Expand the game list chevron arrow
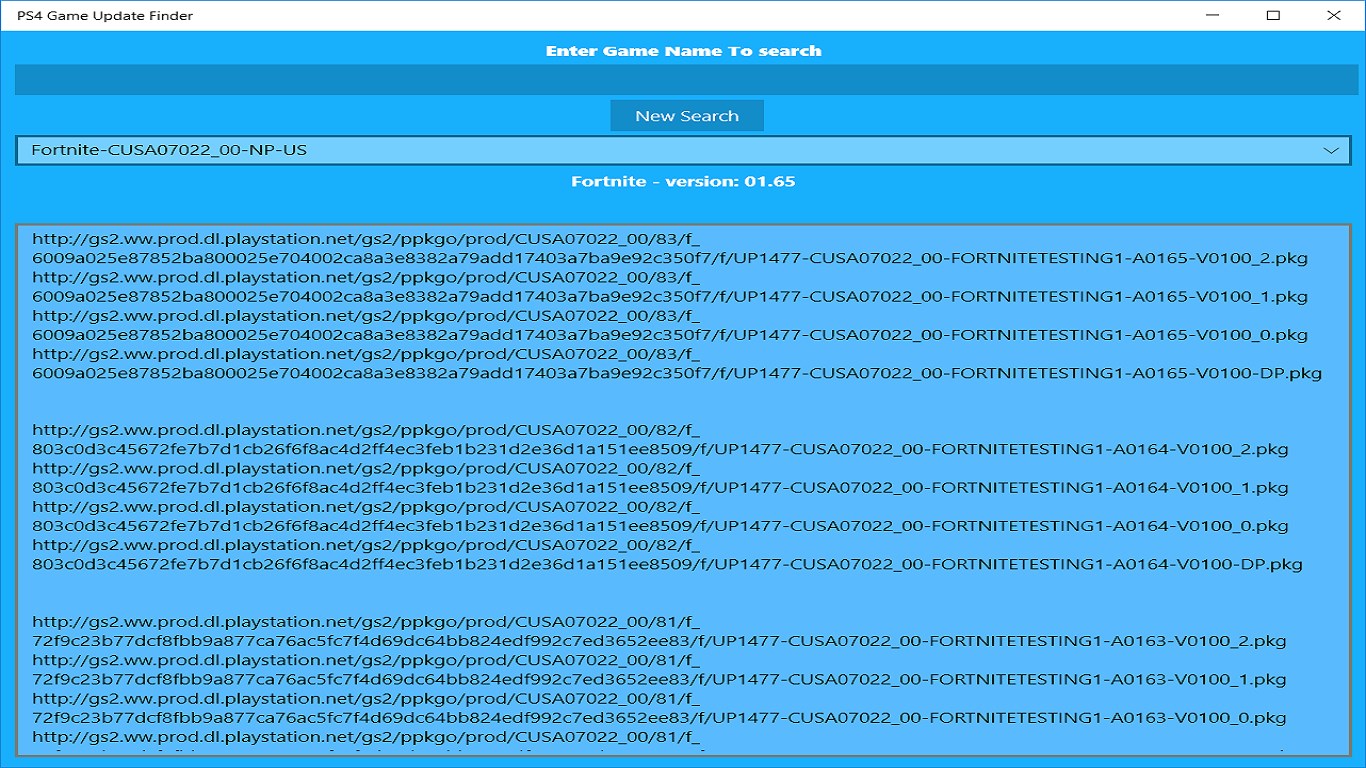Viewport: 1366px width, 768px height. point(1331,150)
